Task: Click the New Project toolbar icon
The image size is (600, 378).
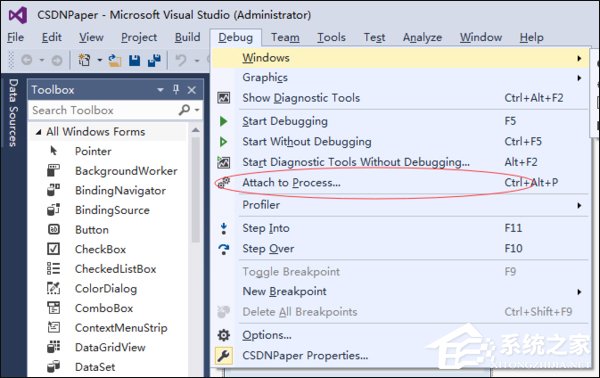Action: 84,60
